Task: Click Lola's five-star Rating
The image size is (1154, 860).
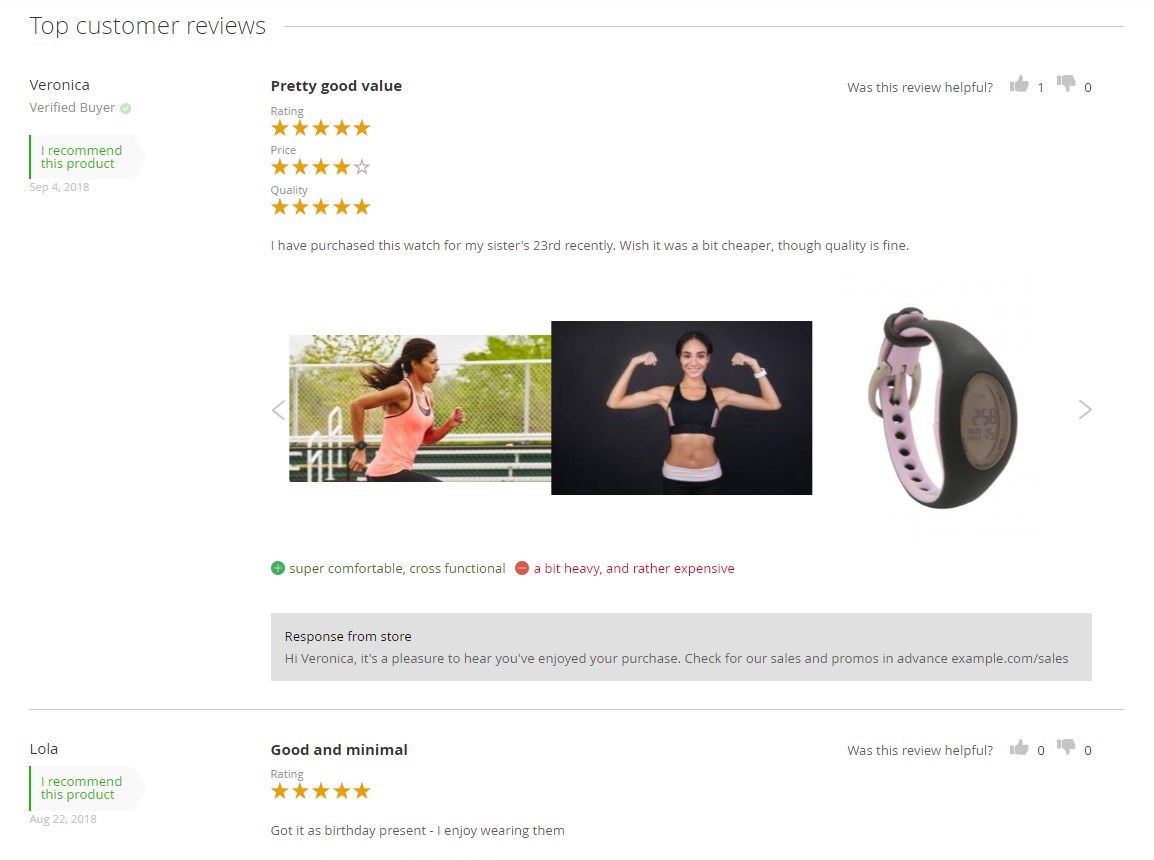Action: 320,791
